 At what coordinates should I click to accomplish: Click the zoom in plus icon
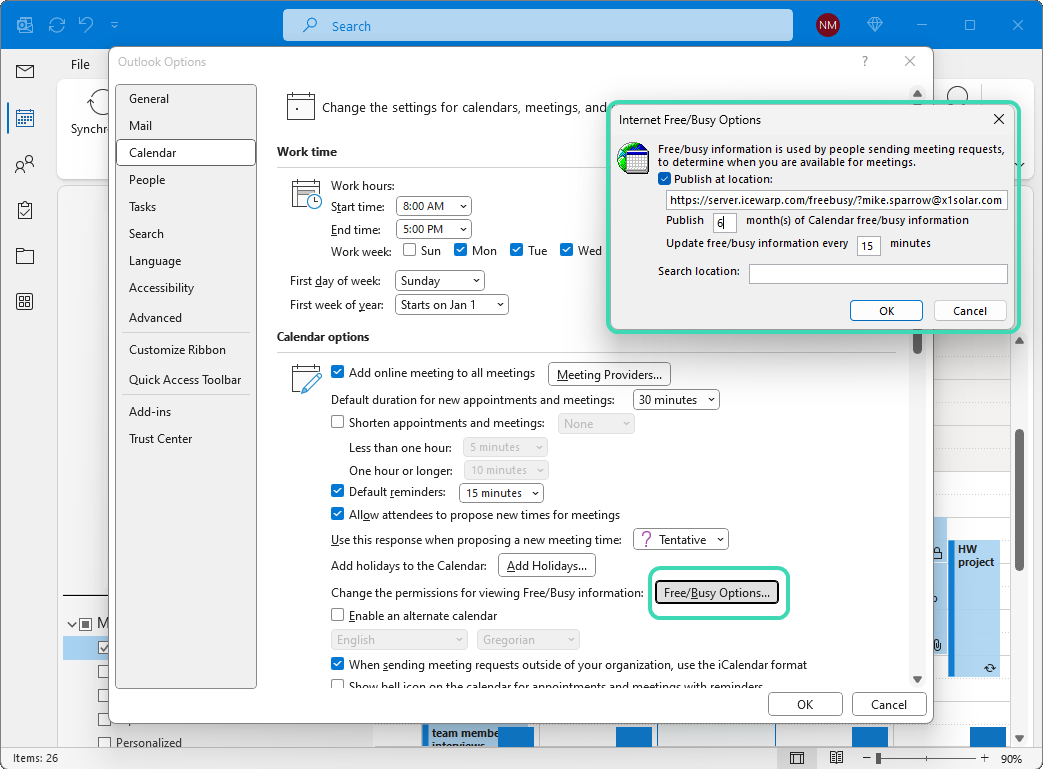(x=984, y=758)
